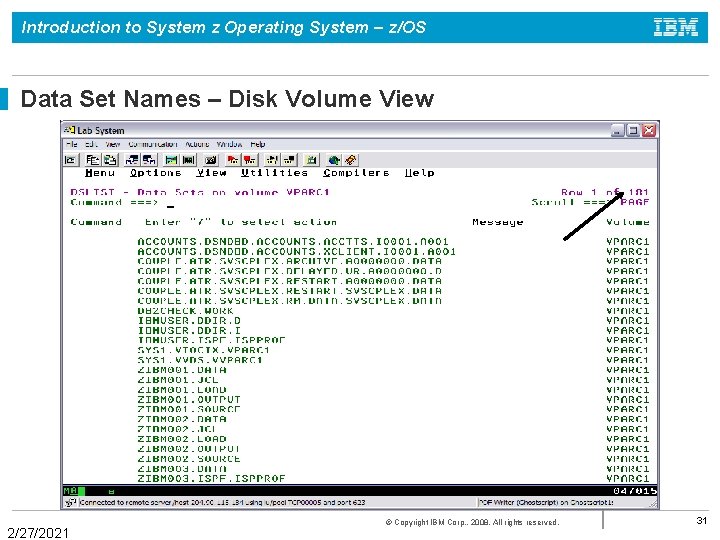Select COUPLE.ATR.SVSCPLEX.ARCHIVE.A0000000.DATA row
The image size is (720, 540).
coord(289,261)
